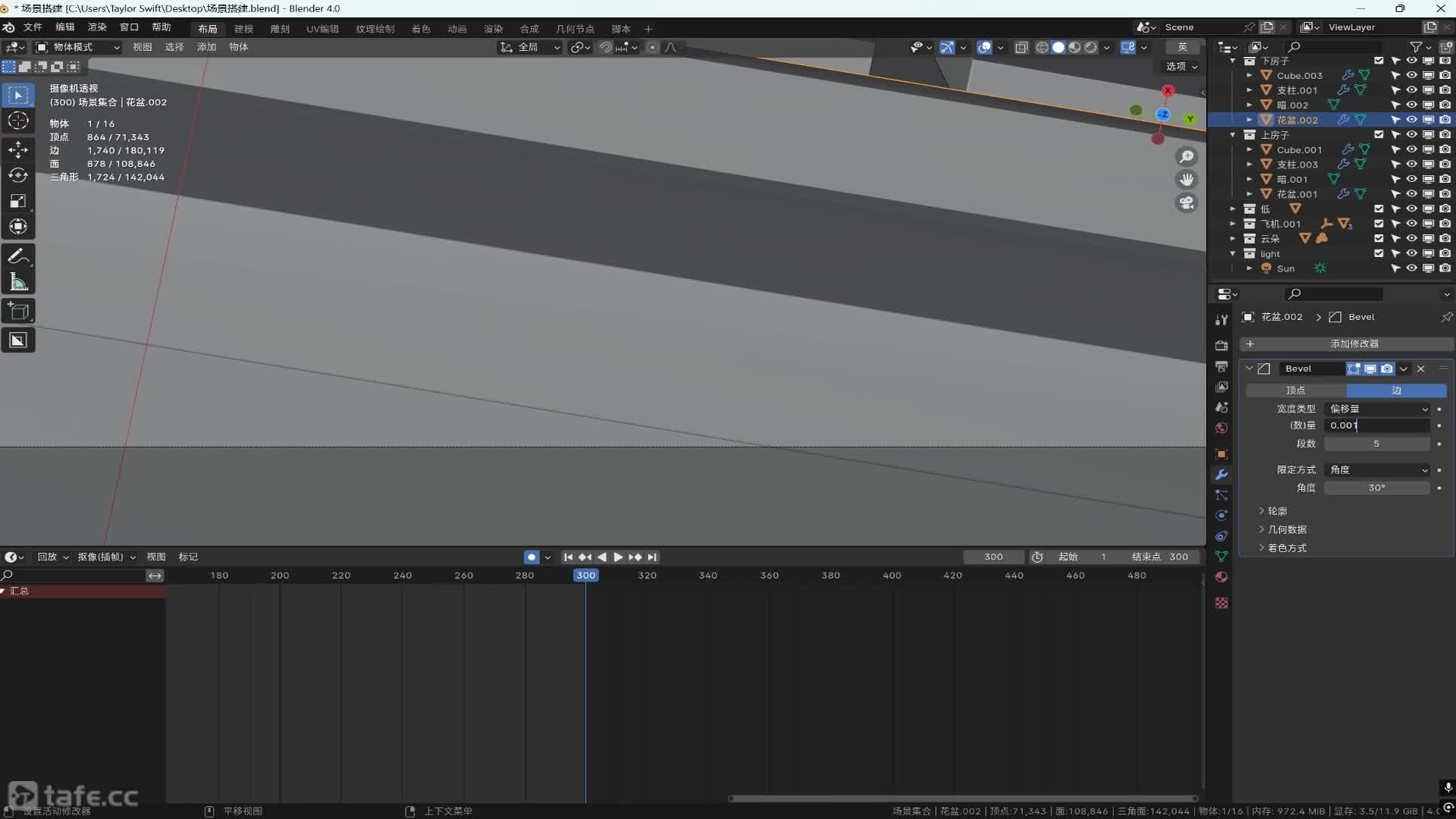Toggle camera view in viewport
Viewport: 1456px width, 819px height.
pos(1186,203)
